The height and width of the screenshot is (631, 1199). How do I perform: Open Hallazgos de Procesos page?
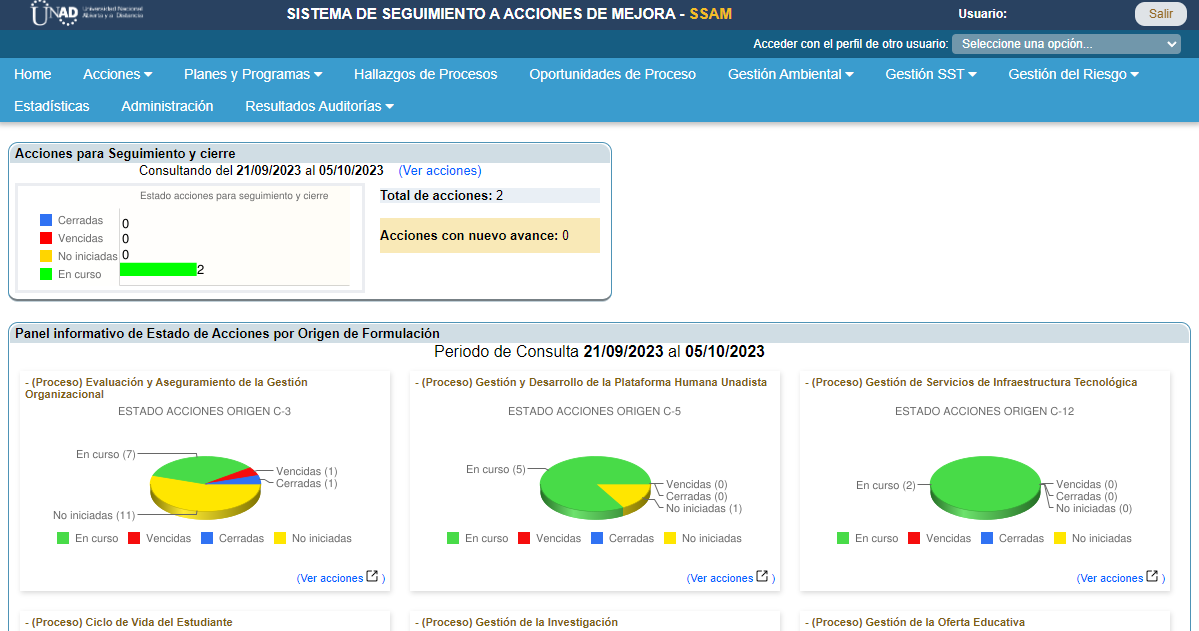tap(425, 74)
